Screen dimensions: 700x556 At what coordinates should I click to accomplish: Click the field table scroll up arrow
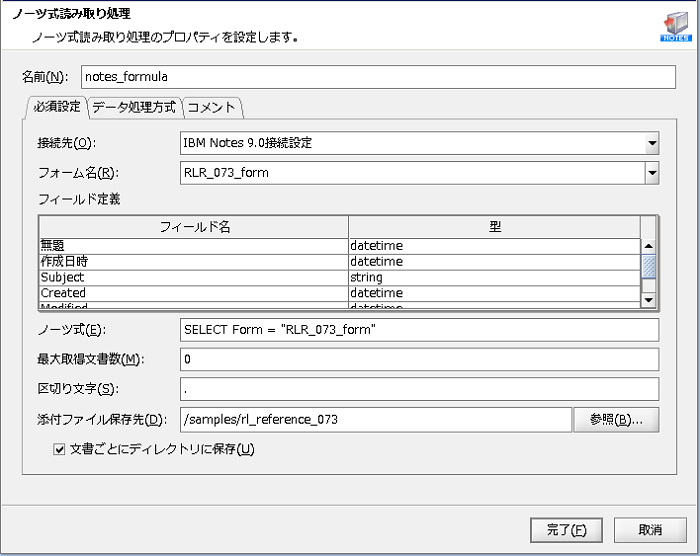(648, 246)
